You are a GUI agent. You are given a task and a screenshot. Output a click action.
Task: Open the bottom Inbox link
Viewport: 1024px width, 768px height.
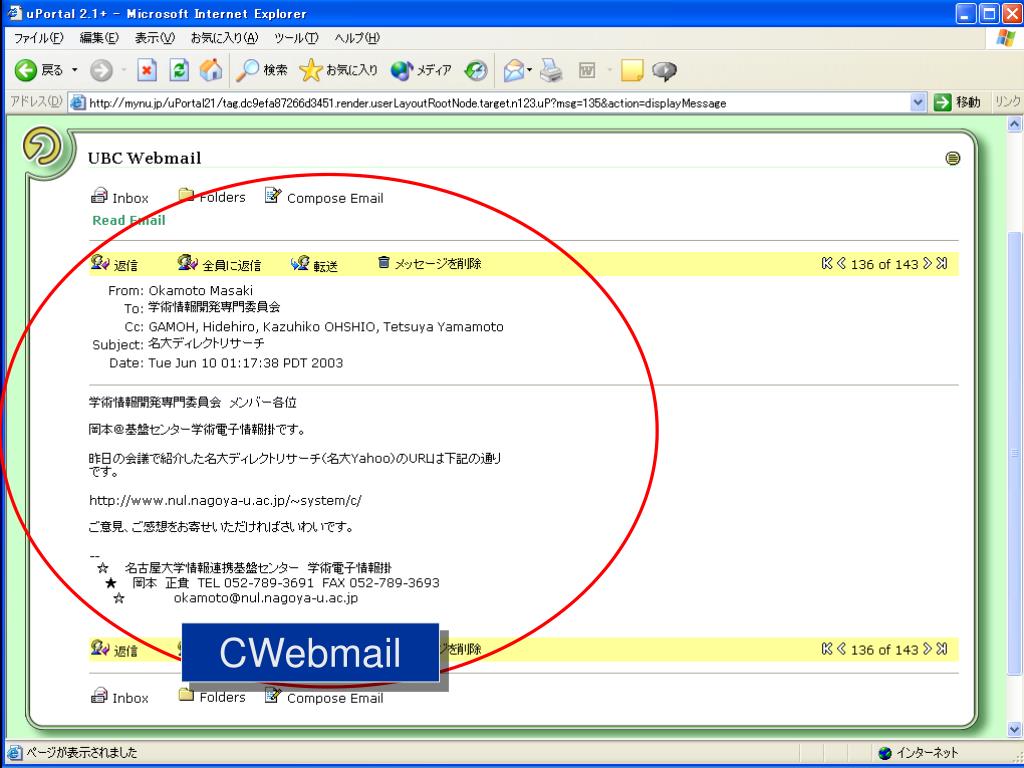pos(120,697)
